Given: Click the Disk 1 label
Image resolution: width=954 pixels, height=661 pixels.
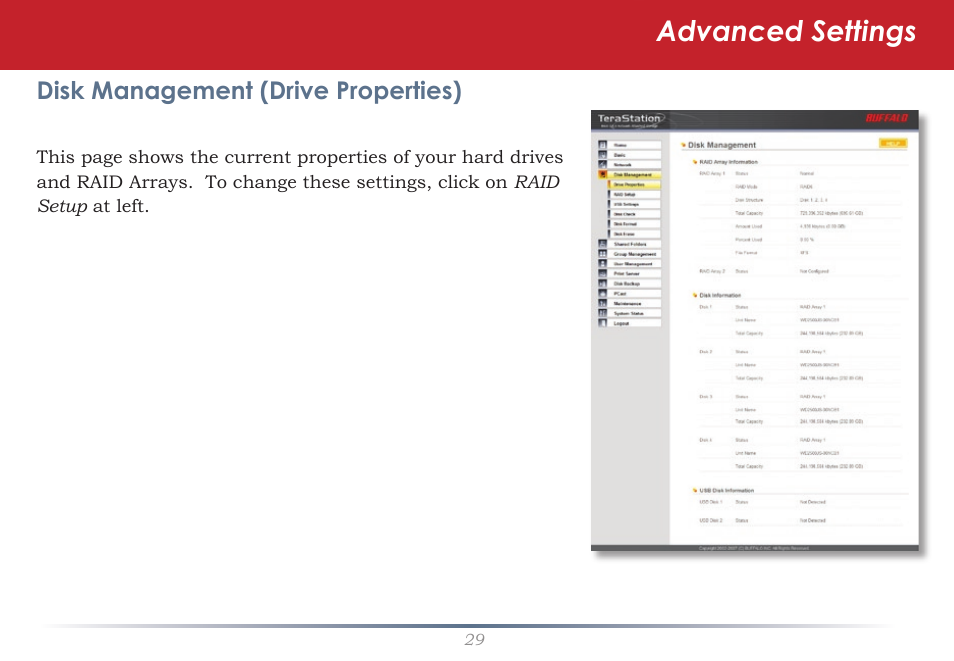Looking at the screenshot, I should coord(705,307).
